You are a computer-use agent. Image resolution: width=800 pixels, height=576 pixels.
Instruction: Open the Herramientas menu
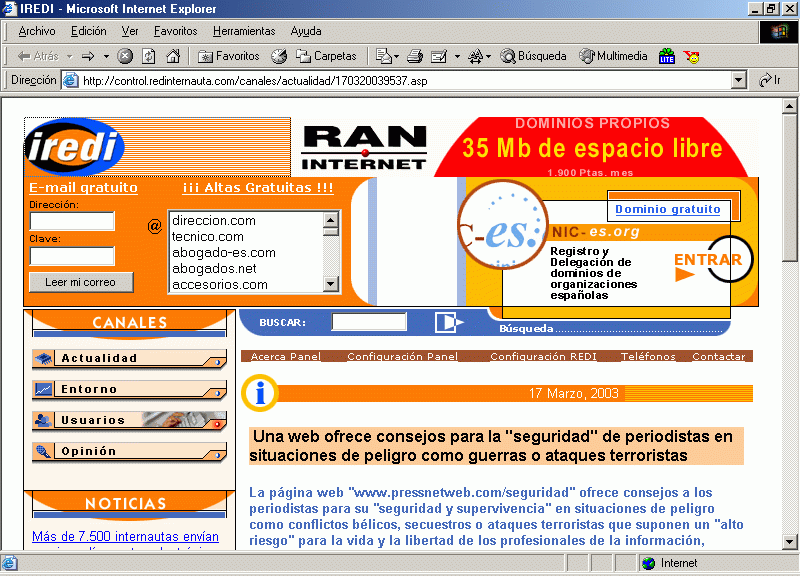click(x=244, y=31)
